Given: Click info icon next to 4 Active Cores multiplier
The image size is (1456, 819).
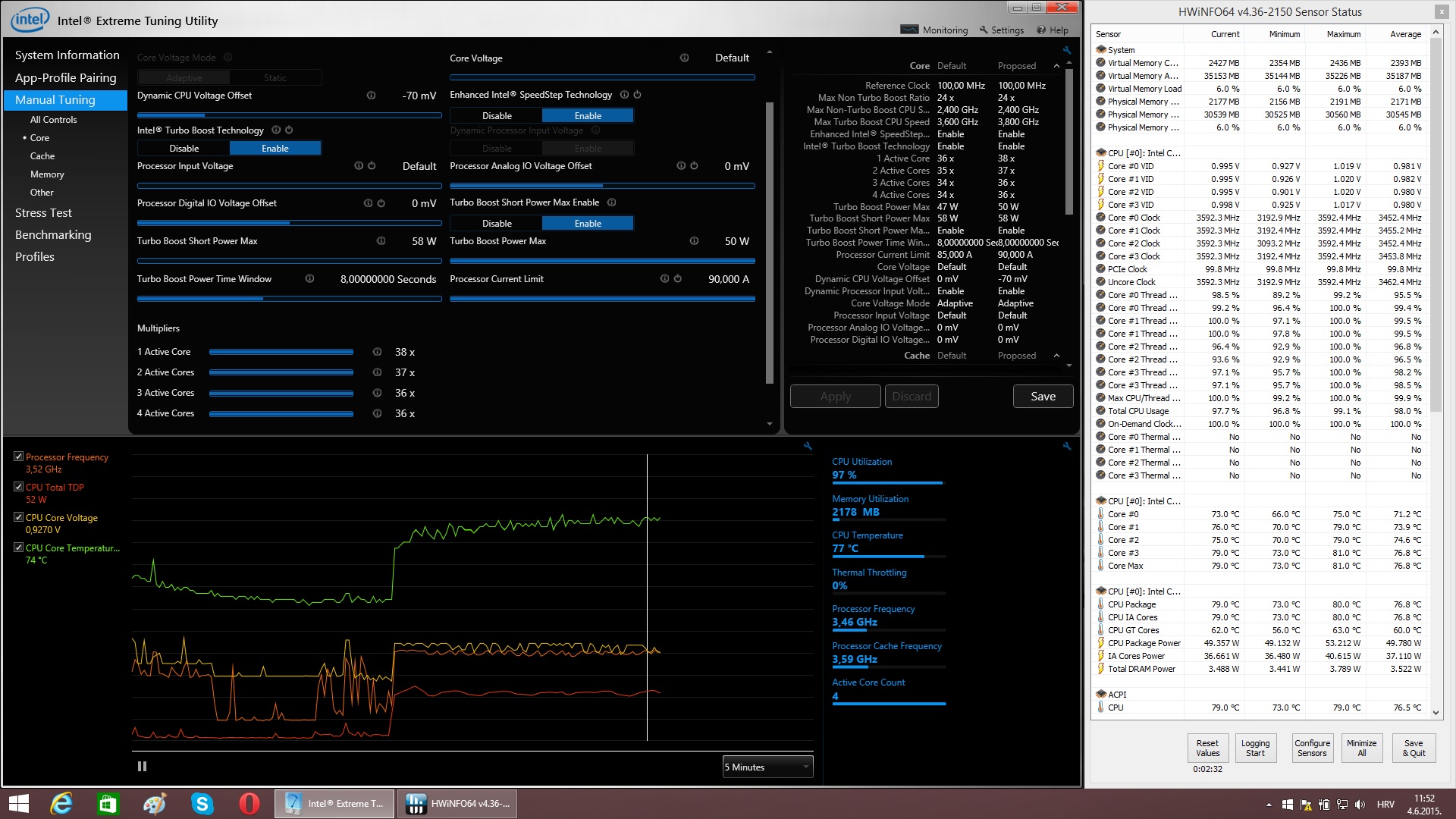Looking at the screenshot, I should tap(377, 413).
